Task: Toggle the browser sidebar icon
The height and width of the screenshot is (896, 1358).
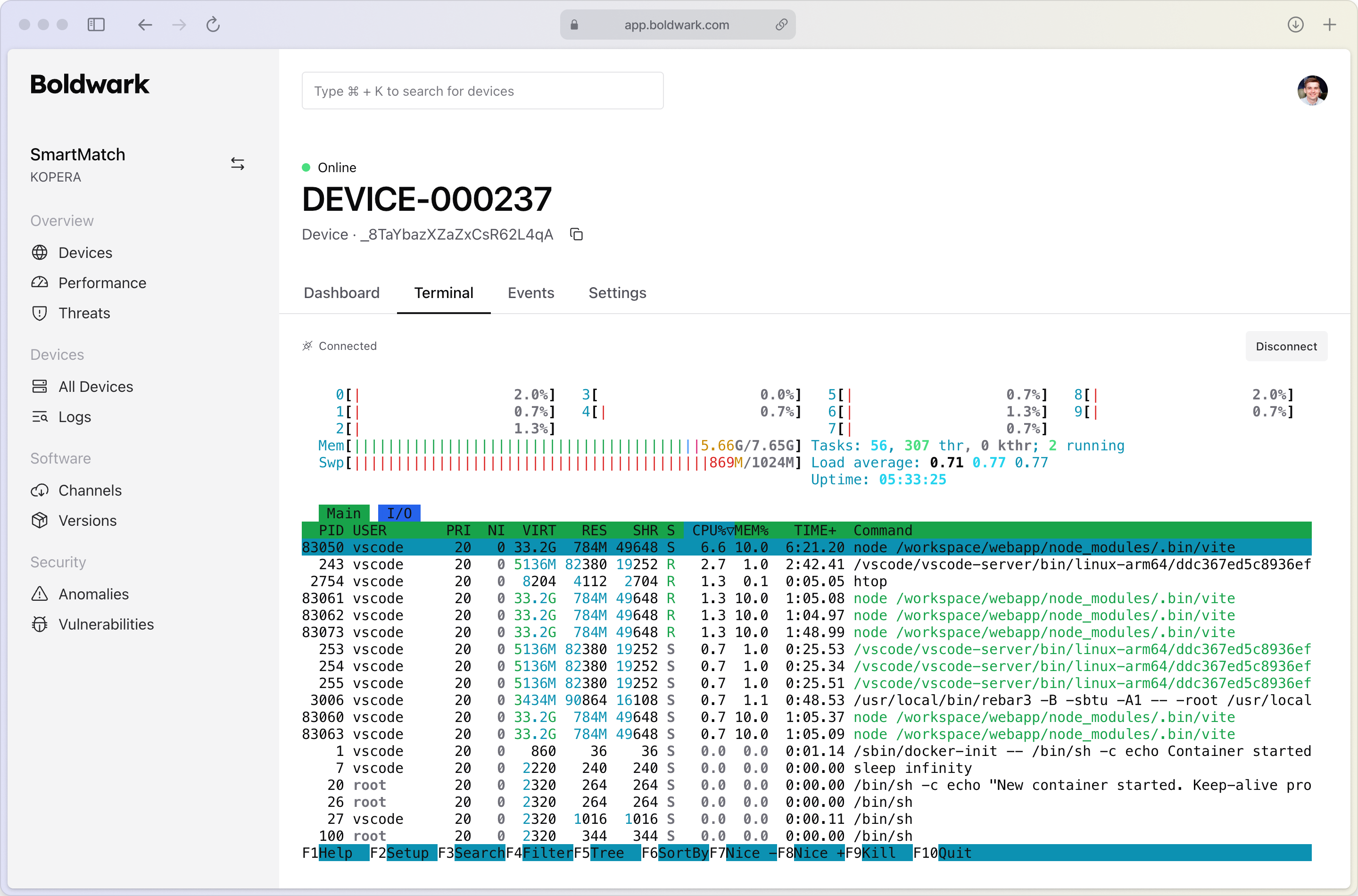Action: click(96, 25)
